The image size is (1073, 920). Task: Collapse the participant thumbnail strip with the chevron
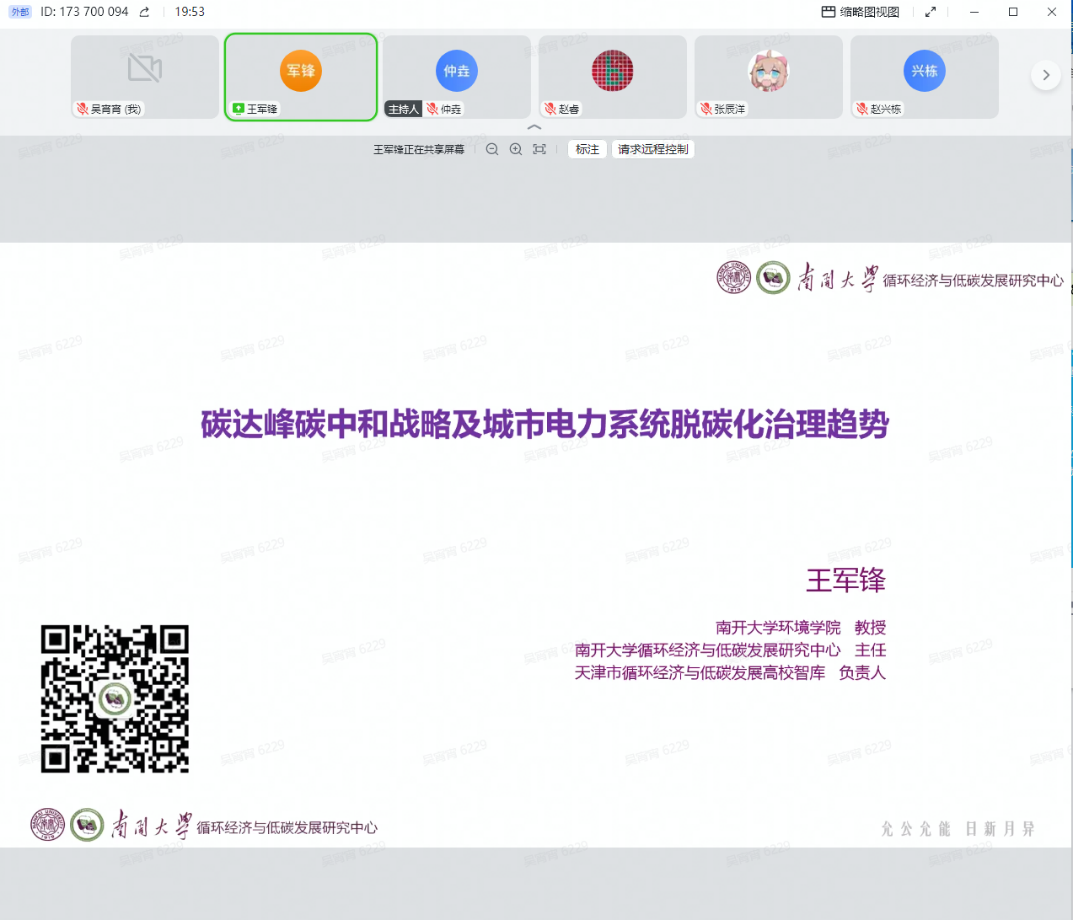pos(534,128)
